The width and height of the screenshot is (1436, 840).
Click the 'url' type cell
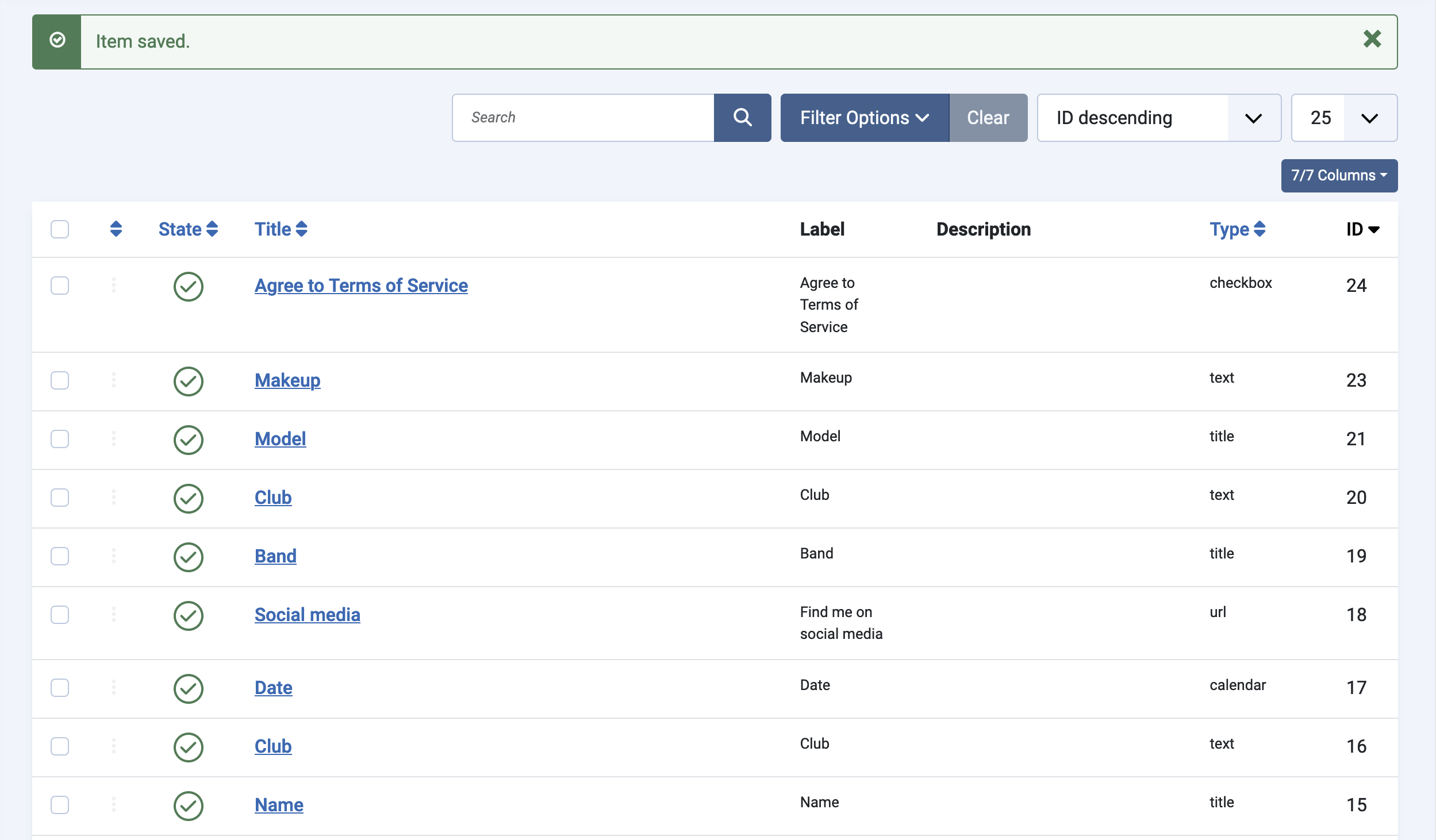pos(1218,612)
